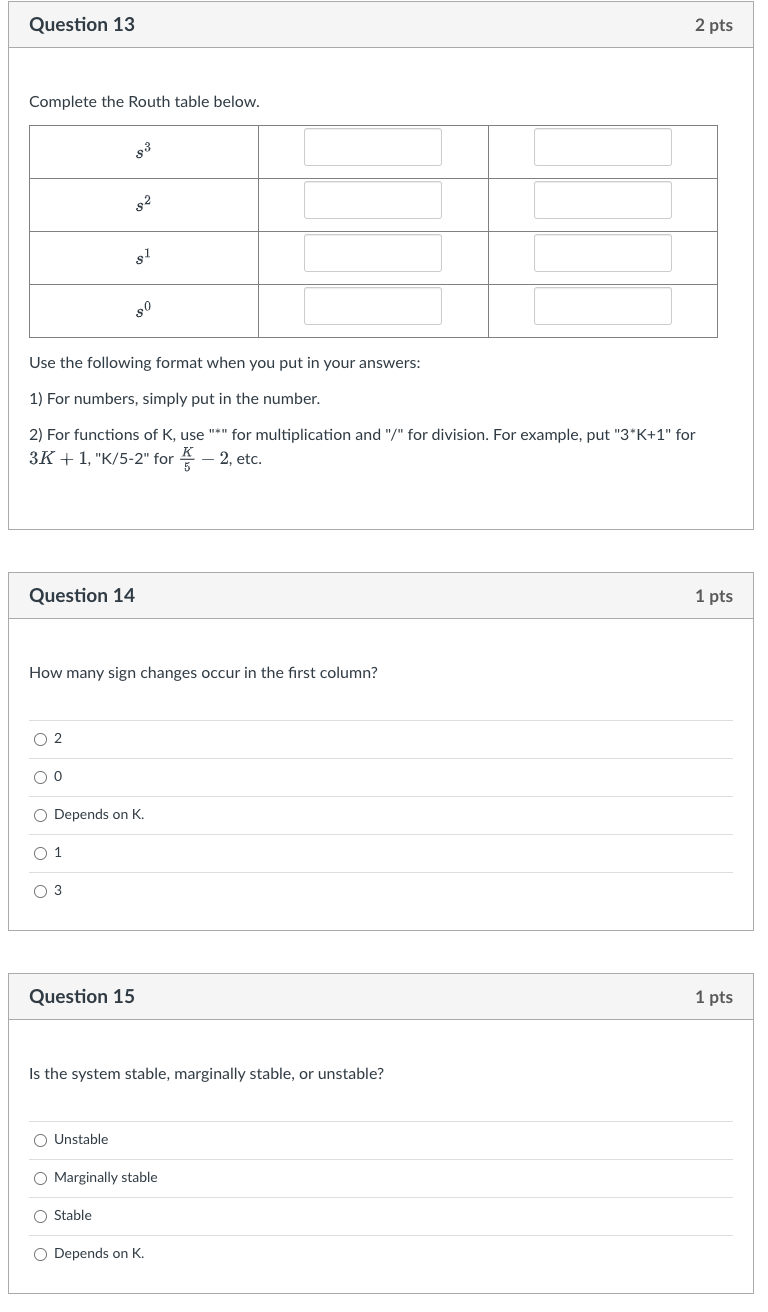This screenshot has width=768, height=1312.
Task: Click the Question 13 header
Action: pos(82,24)
